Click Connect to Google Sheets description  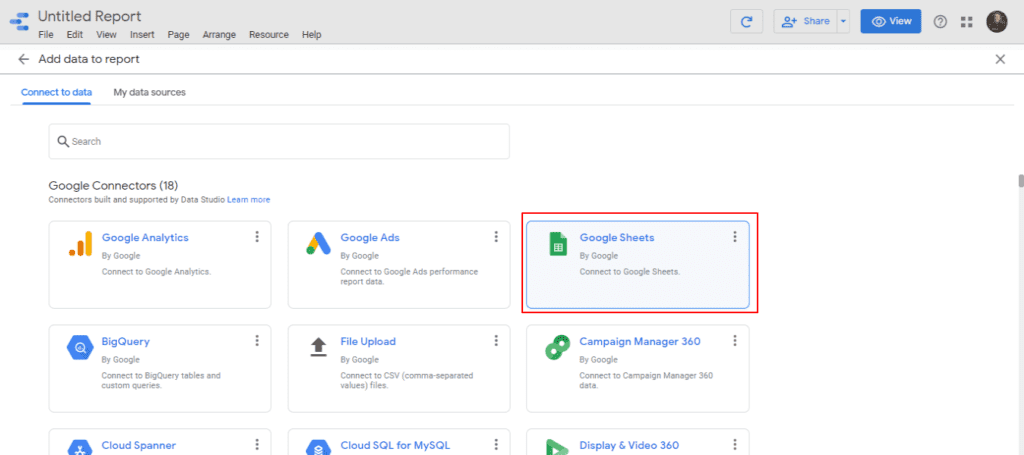pos(630,272)
